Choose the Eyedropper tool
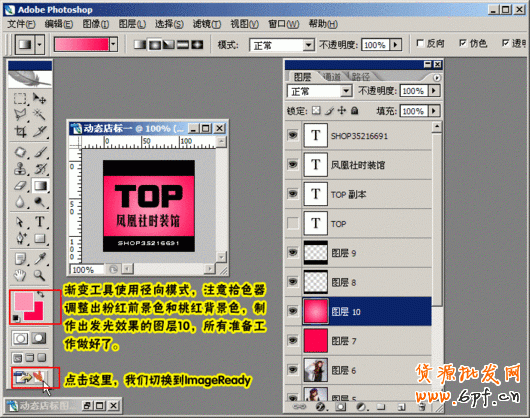 pyautogui.click(x=40, y=259)
